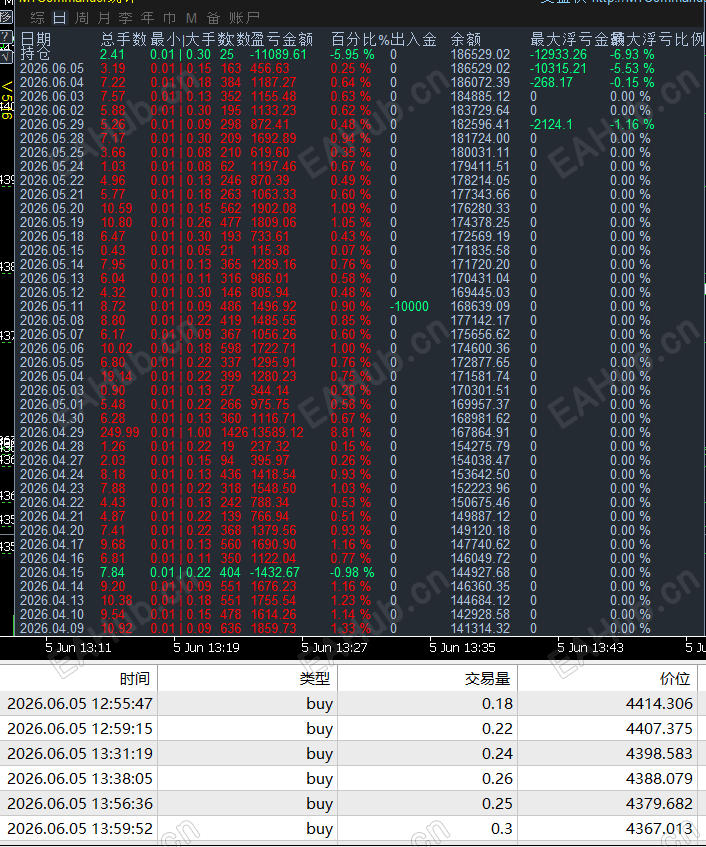
Task: Select the 2026.06.05 date row
Action: pyautogui.click(x=52, y=69)
